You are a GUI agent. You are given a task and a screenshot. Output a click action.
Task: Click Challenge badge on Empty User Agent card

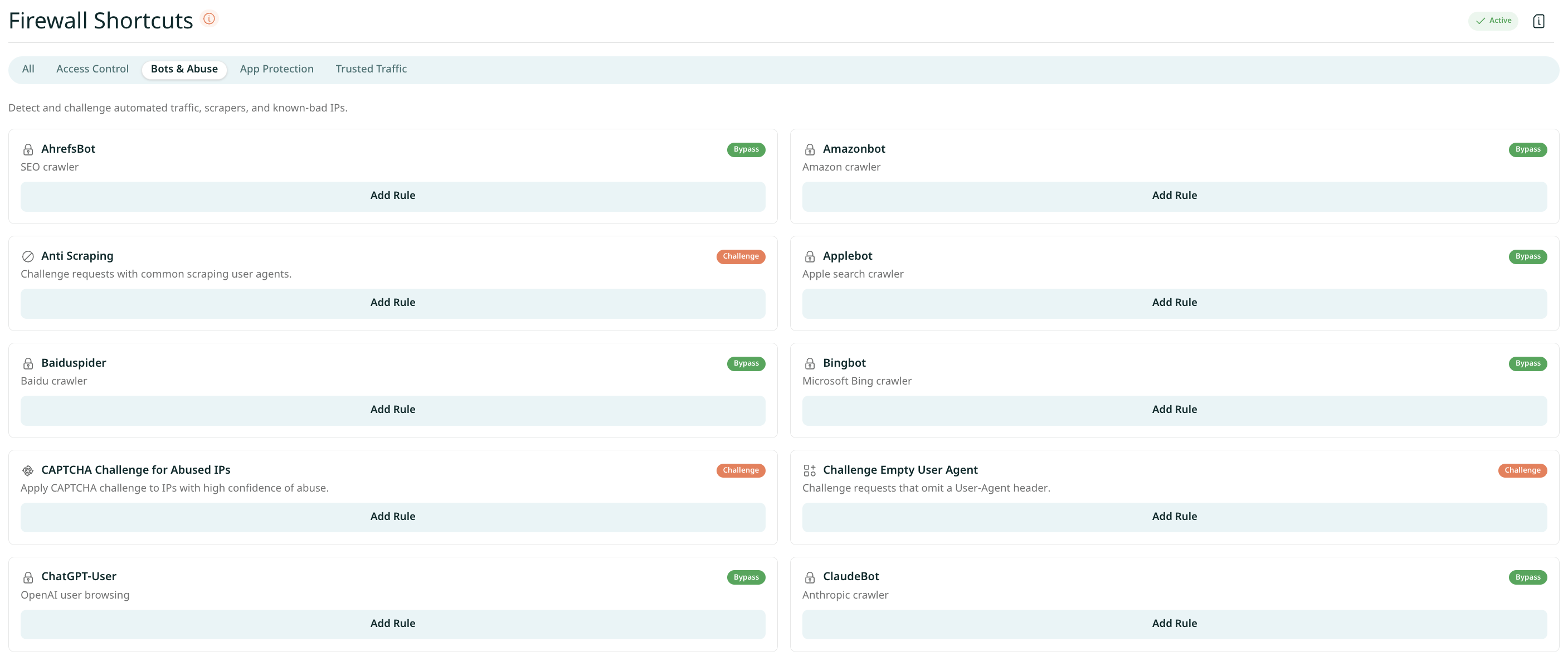point(1522,470)
